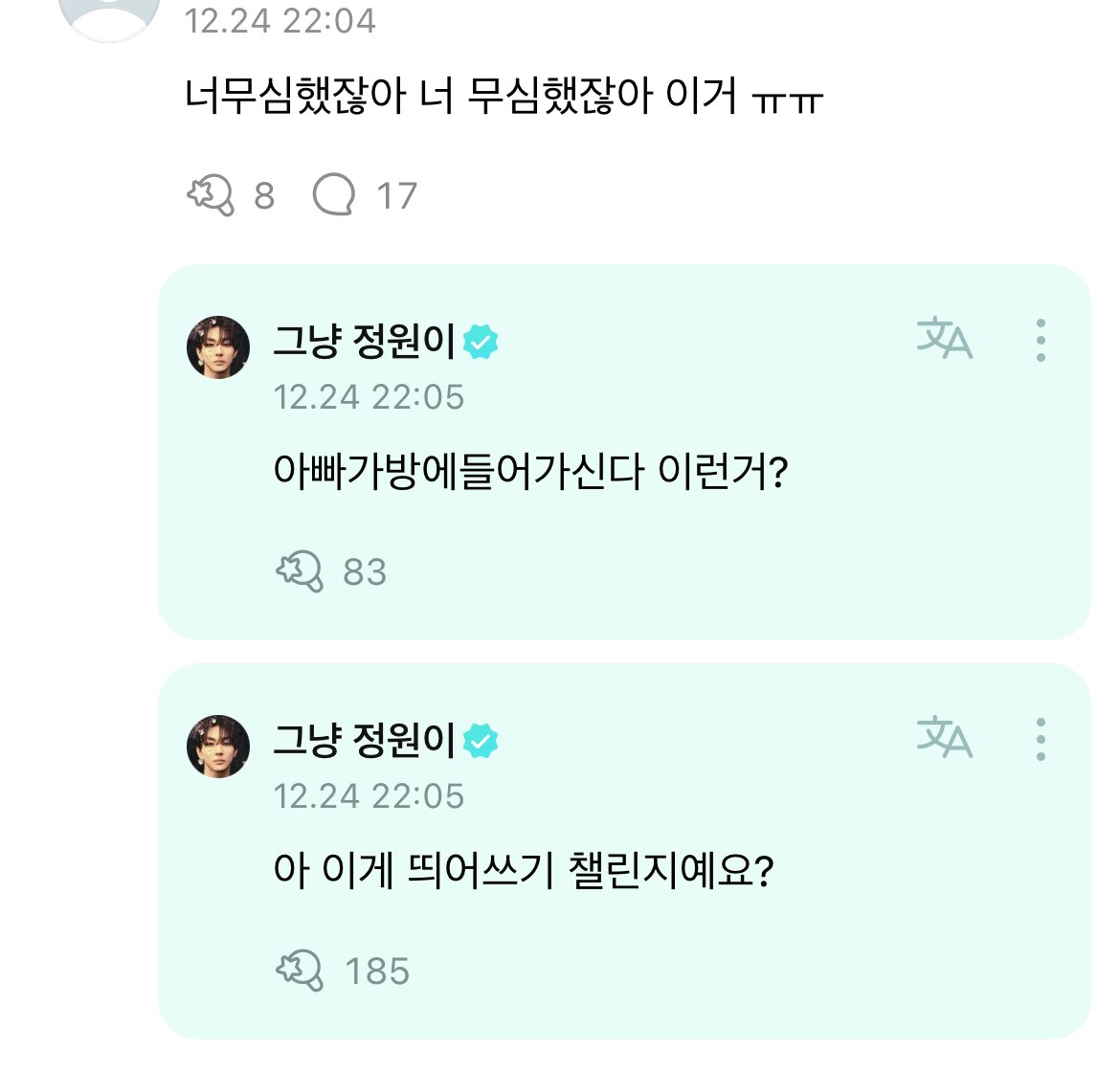Click verified badge on the 22:05 아빠가방에 reply
Viewport: 1120px width, 1072px height.
pos(481,342)
